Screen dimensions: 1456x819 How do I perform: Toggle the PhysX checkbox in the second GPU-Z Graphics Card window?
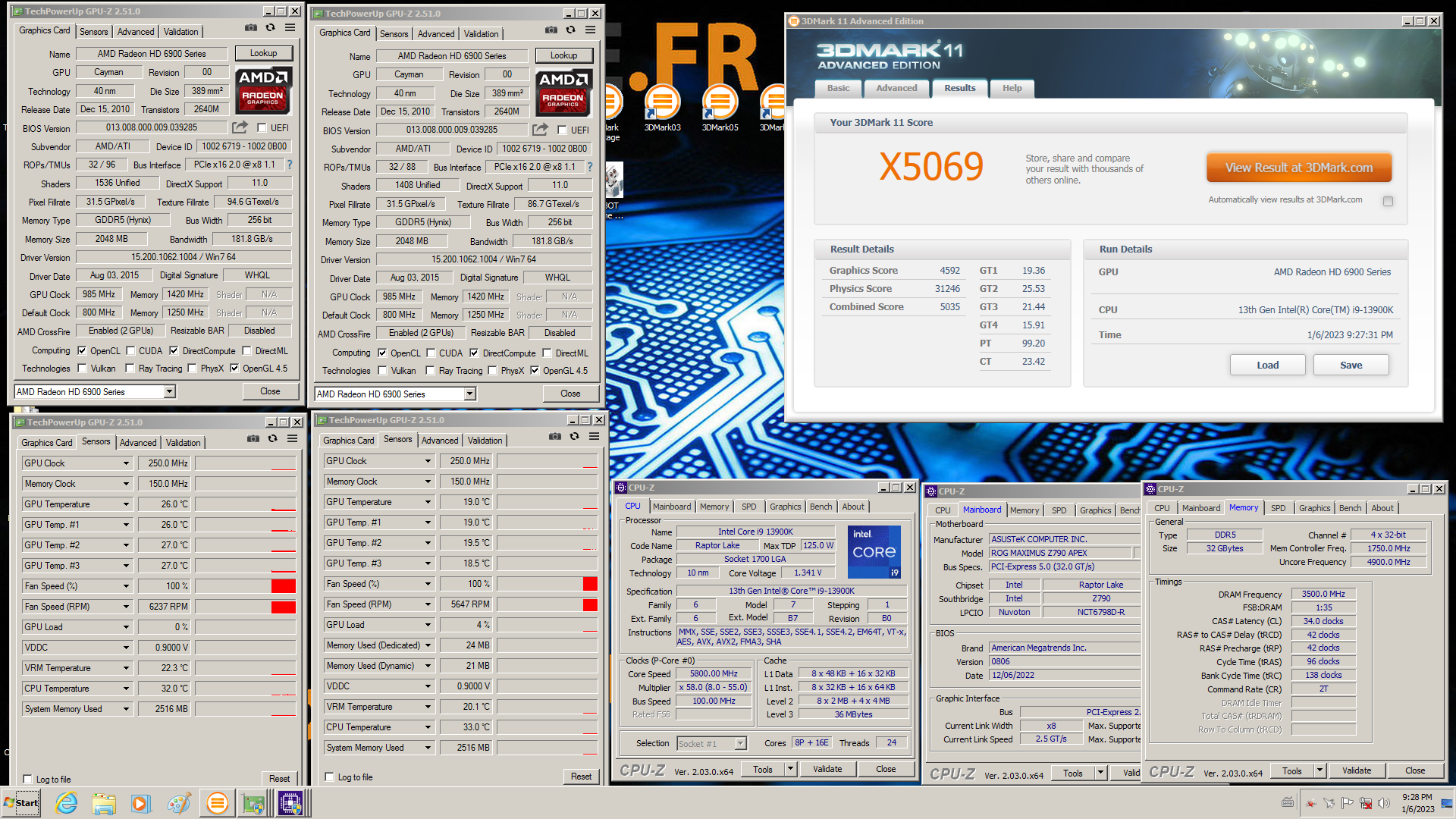click(x=492, y=371)
